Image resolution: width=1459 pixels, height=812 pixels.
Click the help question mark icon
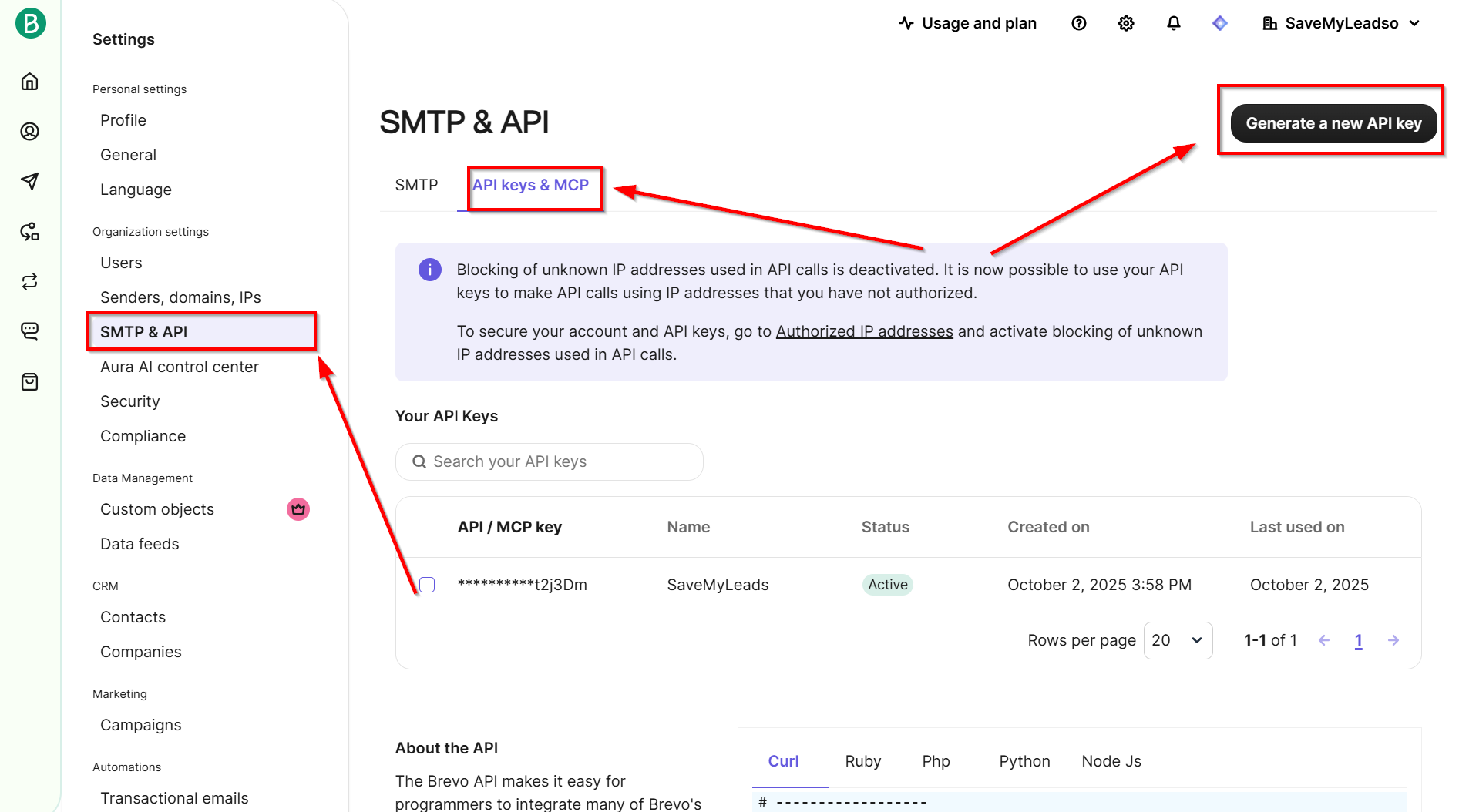coord(1078,23)
